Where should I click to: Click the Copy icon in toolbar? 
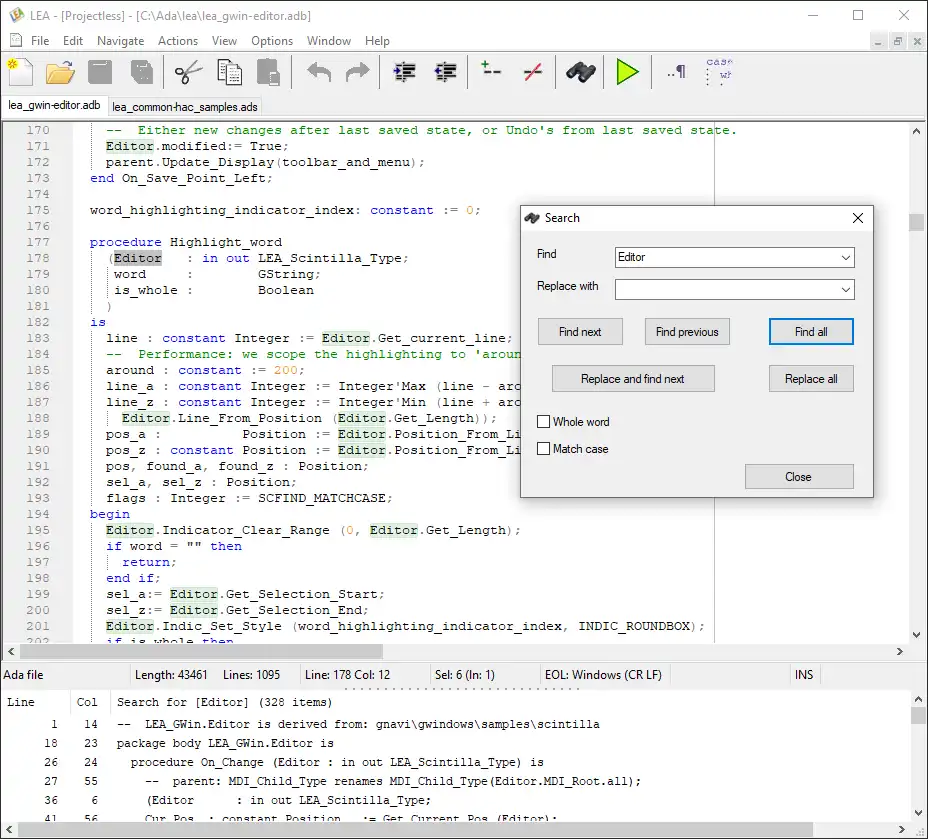click(x=230, y=72)
